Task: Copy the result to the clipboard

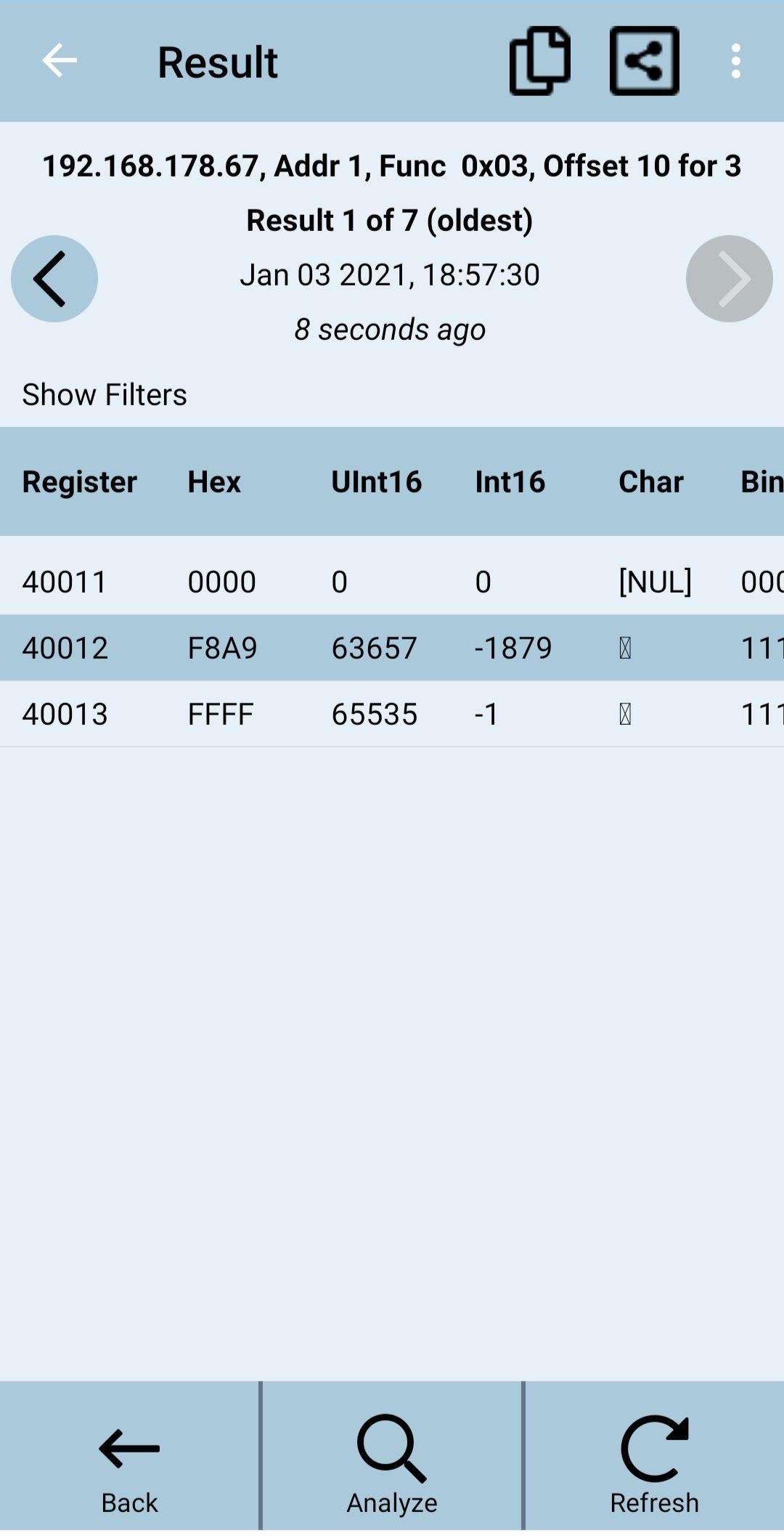Action: [x=539, y=61]
